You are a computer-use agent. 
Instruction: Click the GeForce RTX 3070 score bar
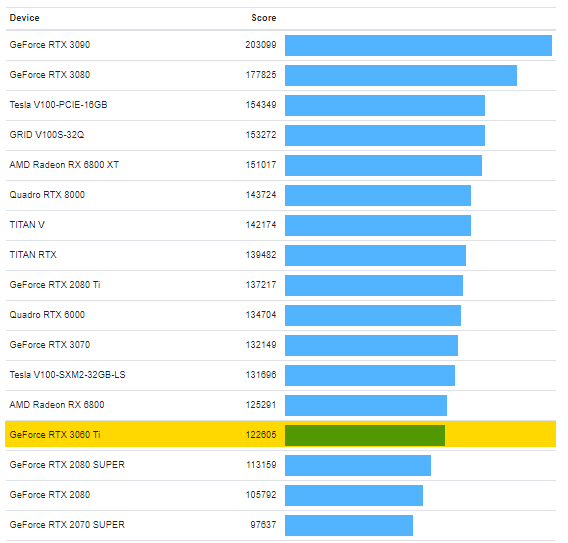click(x=372, y=346)
